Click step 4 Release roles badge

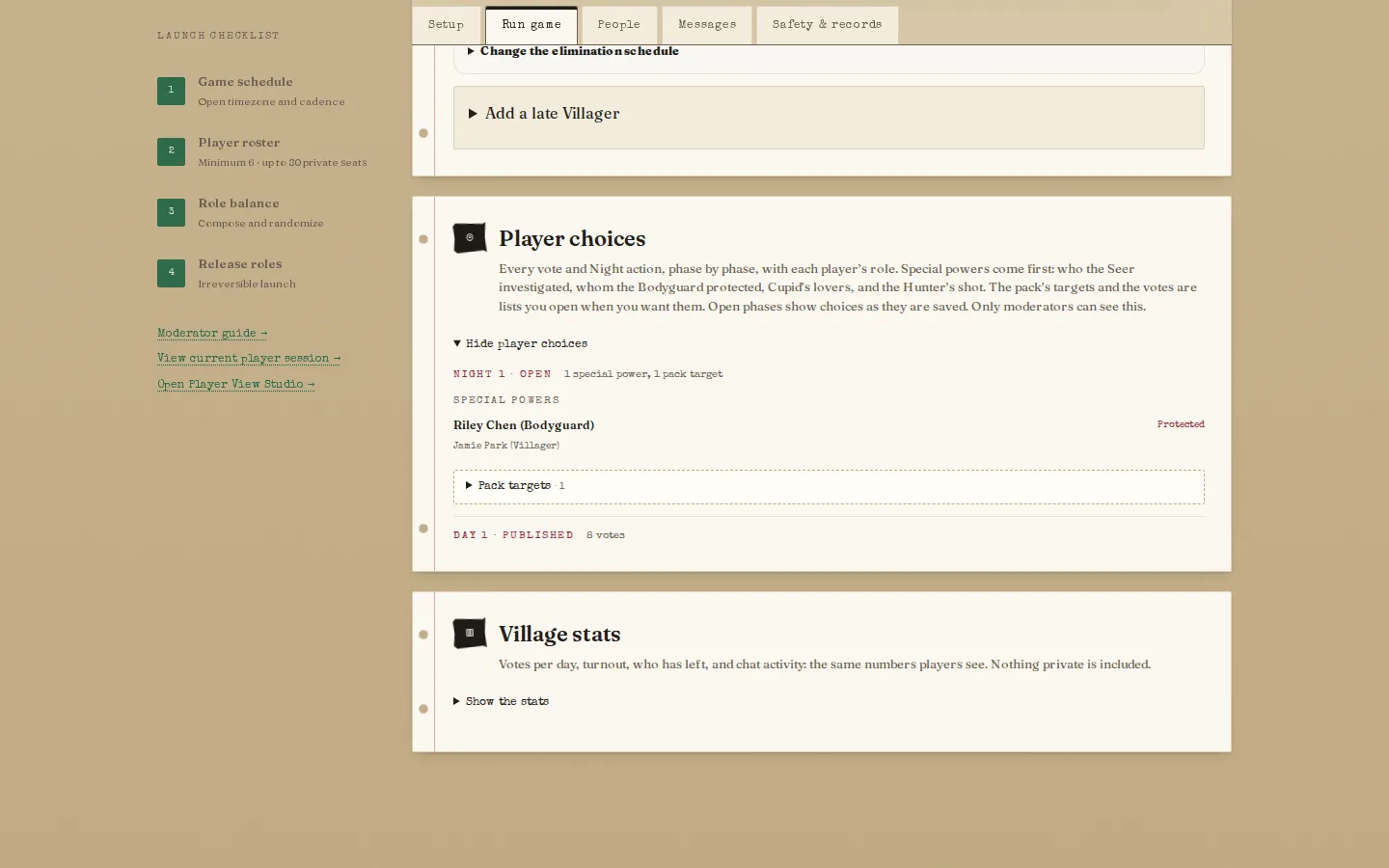(171, 273)
